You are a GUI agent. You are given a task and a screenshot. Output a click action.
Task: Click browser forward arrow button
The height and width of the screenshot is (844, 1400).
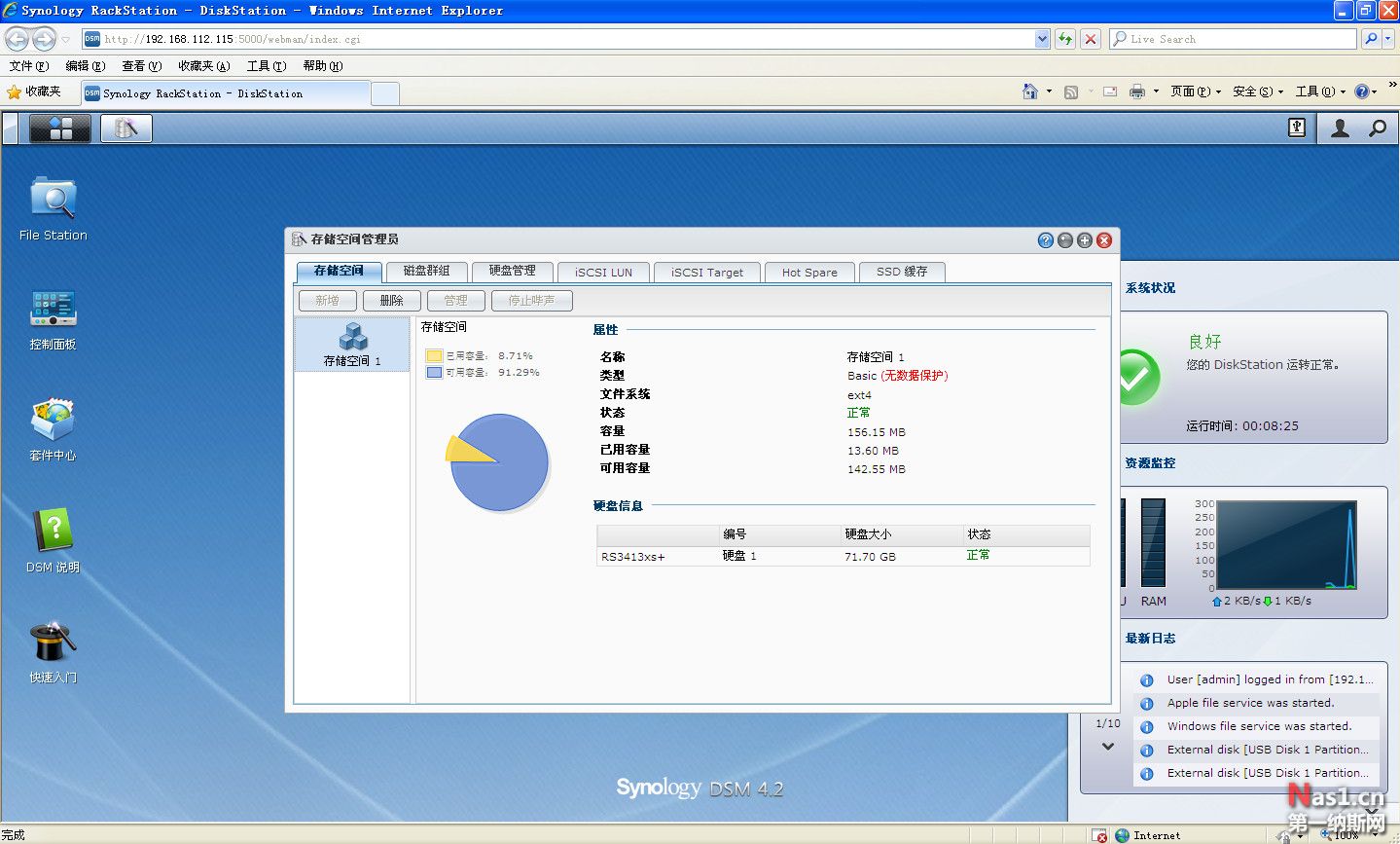tap(44, 39)
